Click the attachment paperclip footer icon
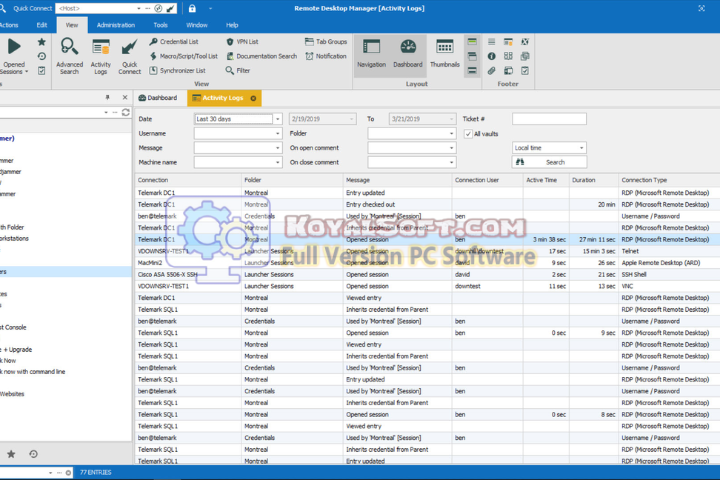This screenshot has width=720, height=480. click(491, 70)
